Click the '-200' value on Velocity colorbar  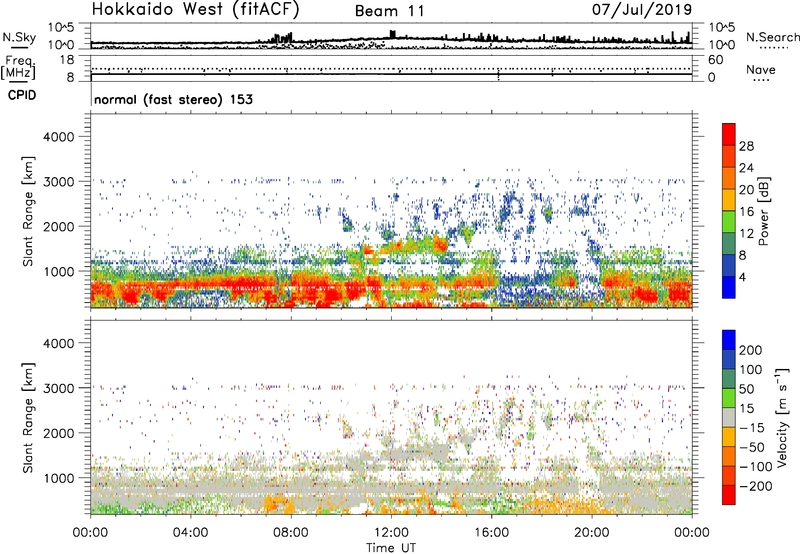pyautogui.click(x=756, y=486)
